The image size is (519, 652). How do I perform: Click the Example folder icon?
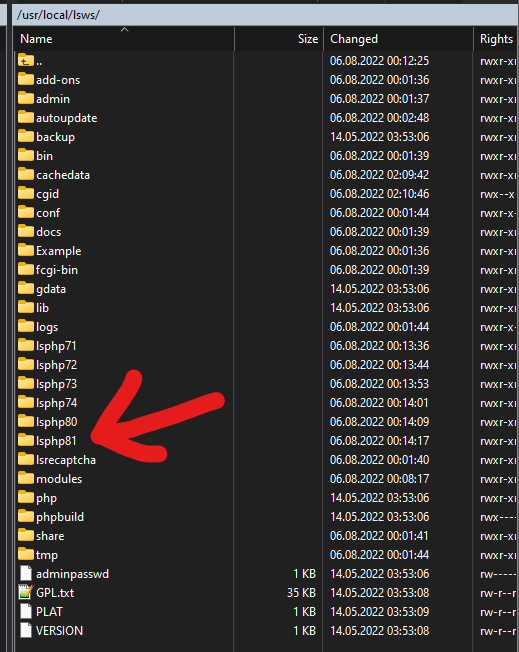(x=26, y=250)
